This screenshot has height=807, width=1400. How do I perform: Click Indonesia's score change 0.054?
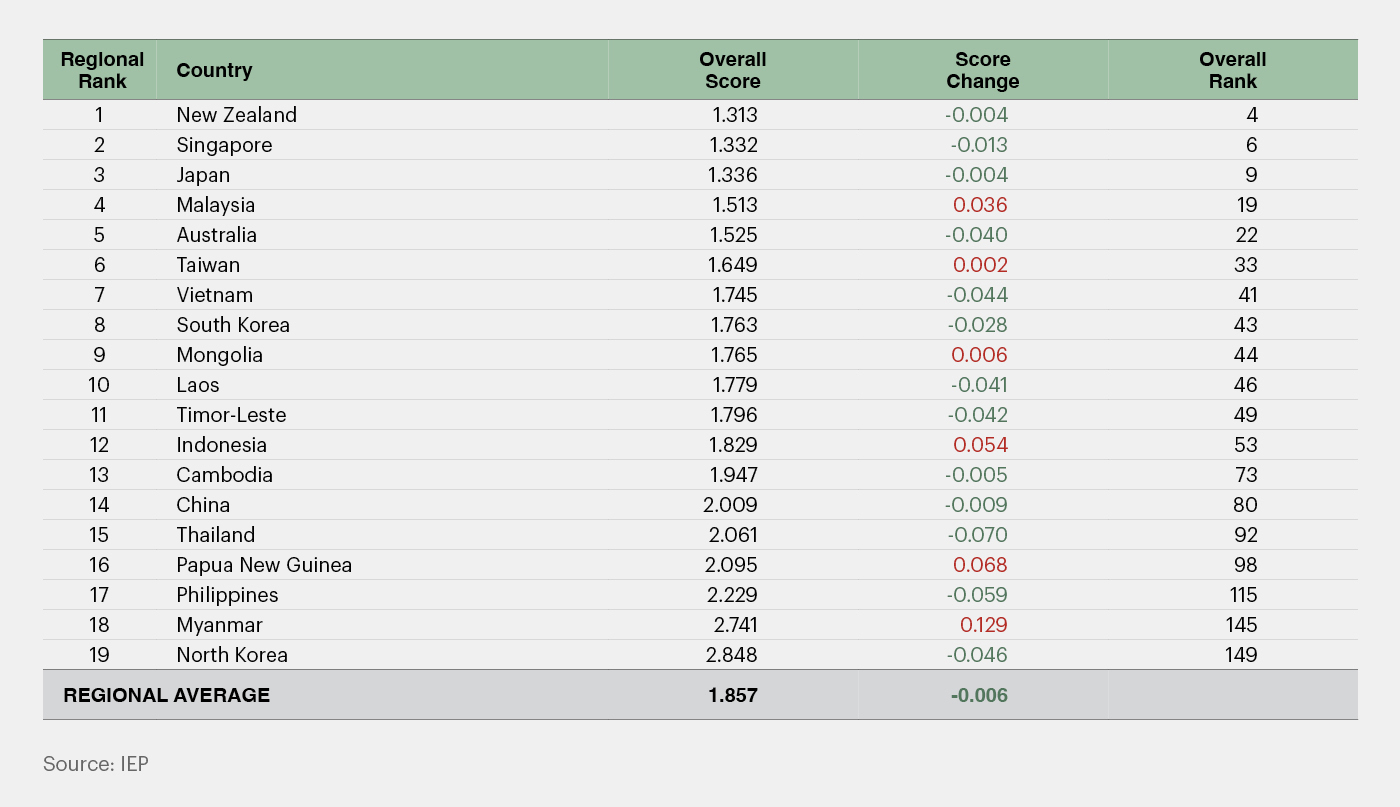980,445
